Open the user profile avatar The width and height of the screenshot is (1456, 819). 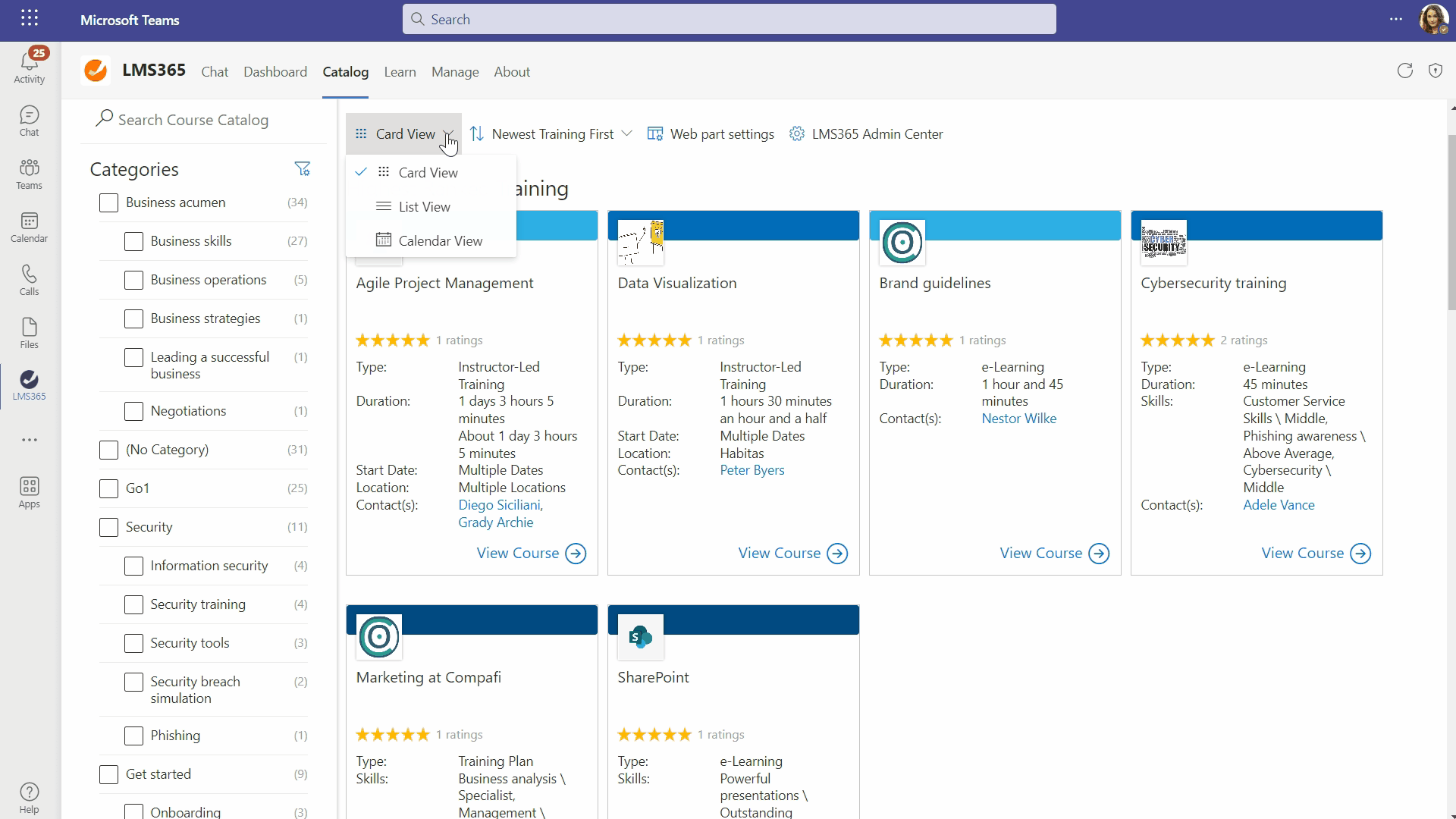(x=1433, y=19)
